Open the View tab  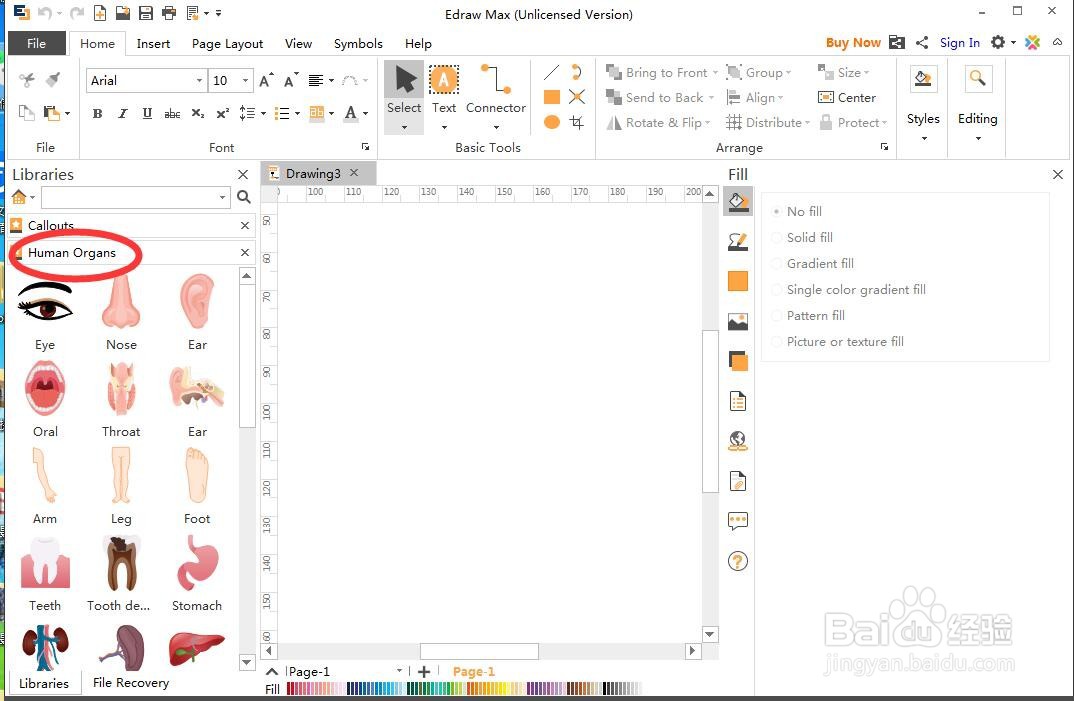click(298, 43)
